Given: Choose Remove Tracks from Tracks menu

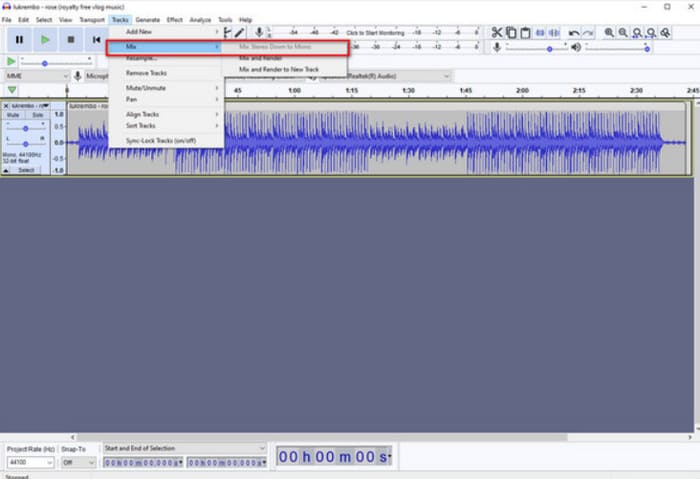Looking at the screenshot, I should click(x=166, y=73).
